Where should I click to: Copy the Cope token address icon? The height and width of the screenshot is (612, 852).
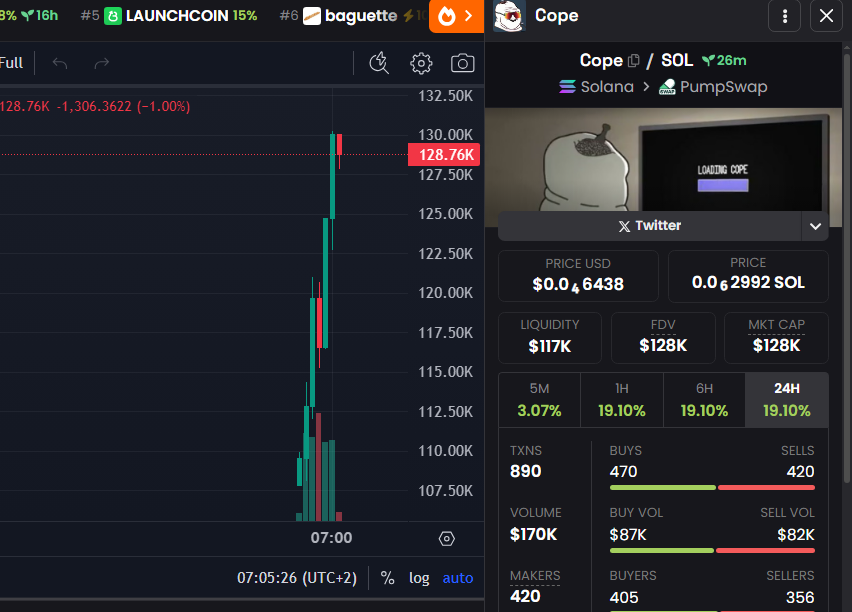click(x=634, y=61)
